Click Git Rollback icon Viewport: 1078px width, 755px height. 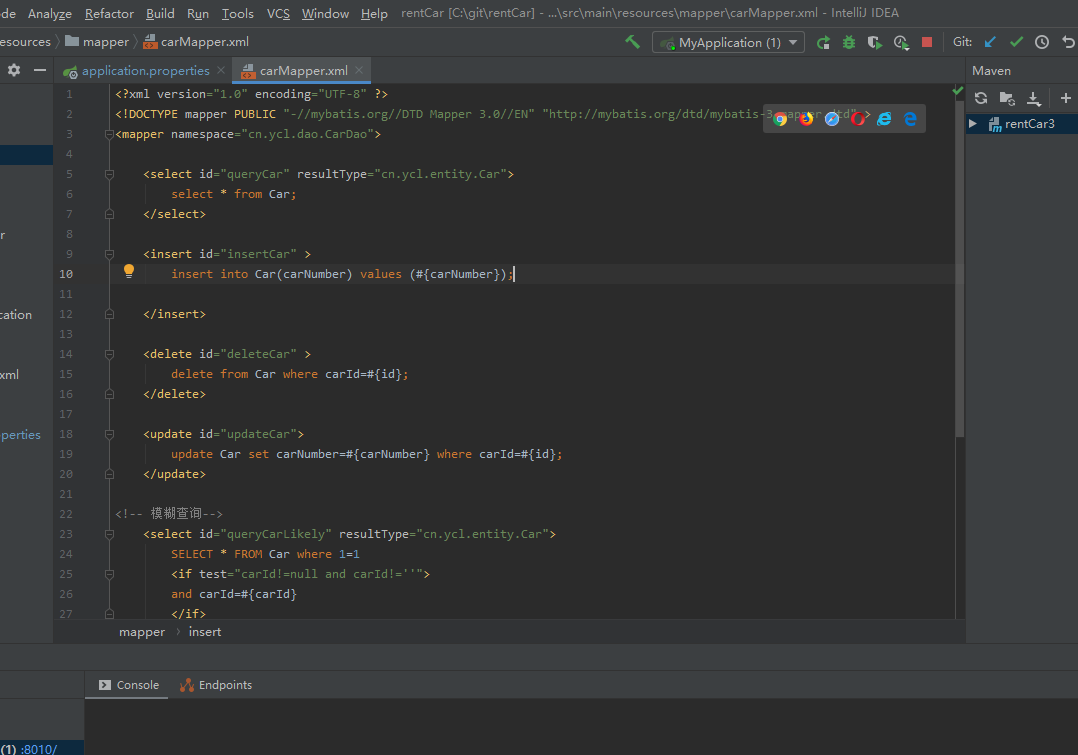click(1068, 42)
